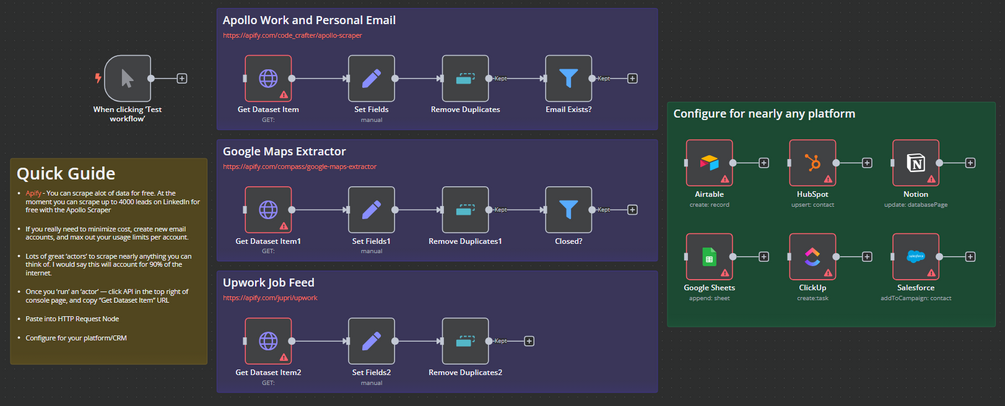Open the Salesforce node
The width and height of the screenshot is (1005, 406).
coord(915,257)
